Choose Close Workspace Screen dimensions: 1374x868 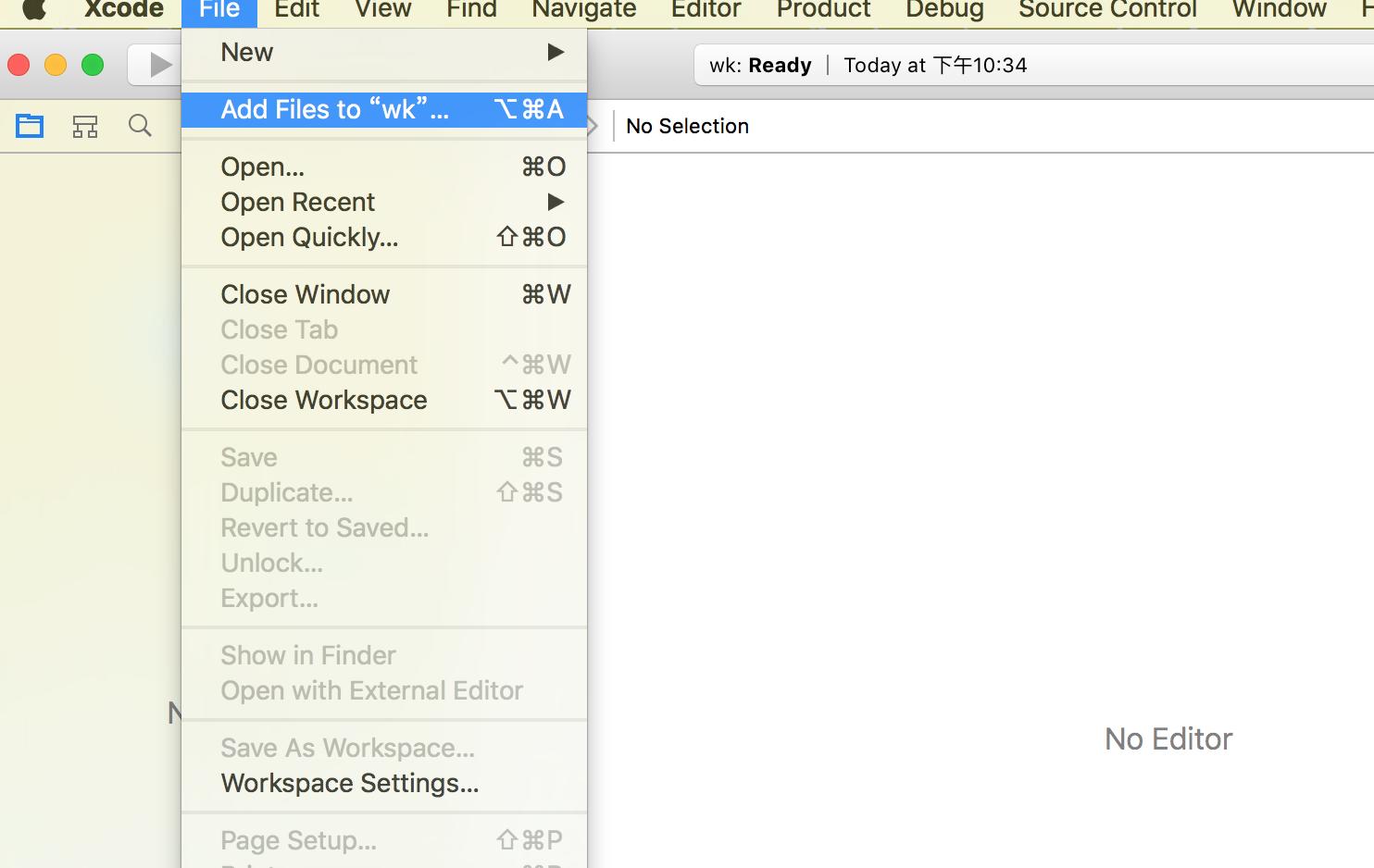384,400
